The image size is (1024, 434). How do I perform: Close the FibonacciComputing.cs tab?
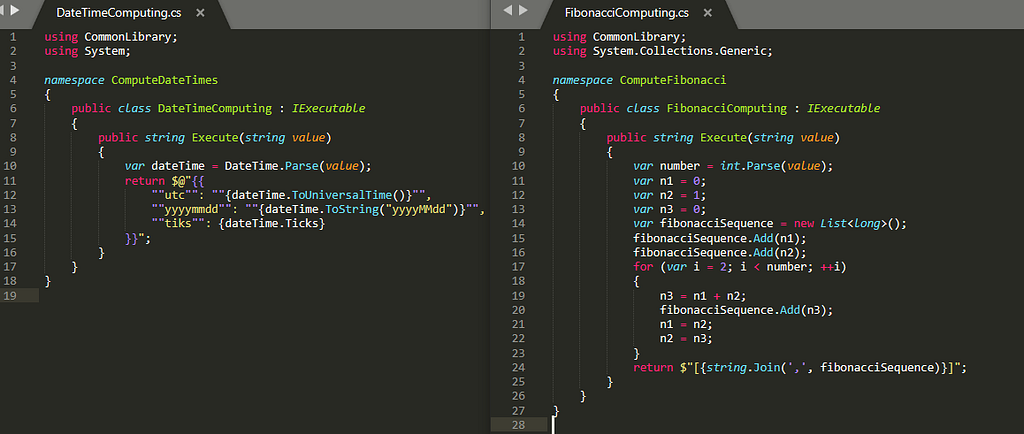coord(708,13)
